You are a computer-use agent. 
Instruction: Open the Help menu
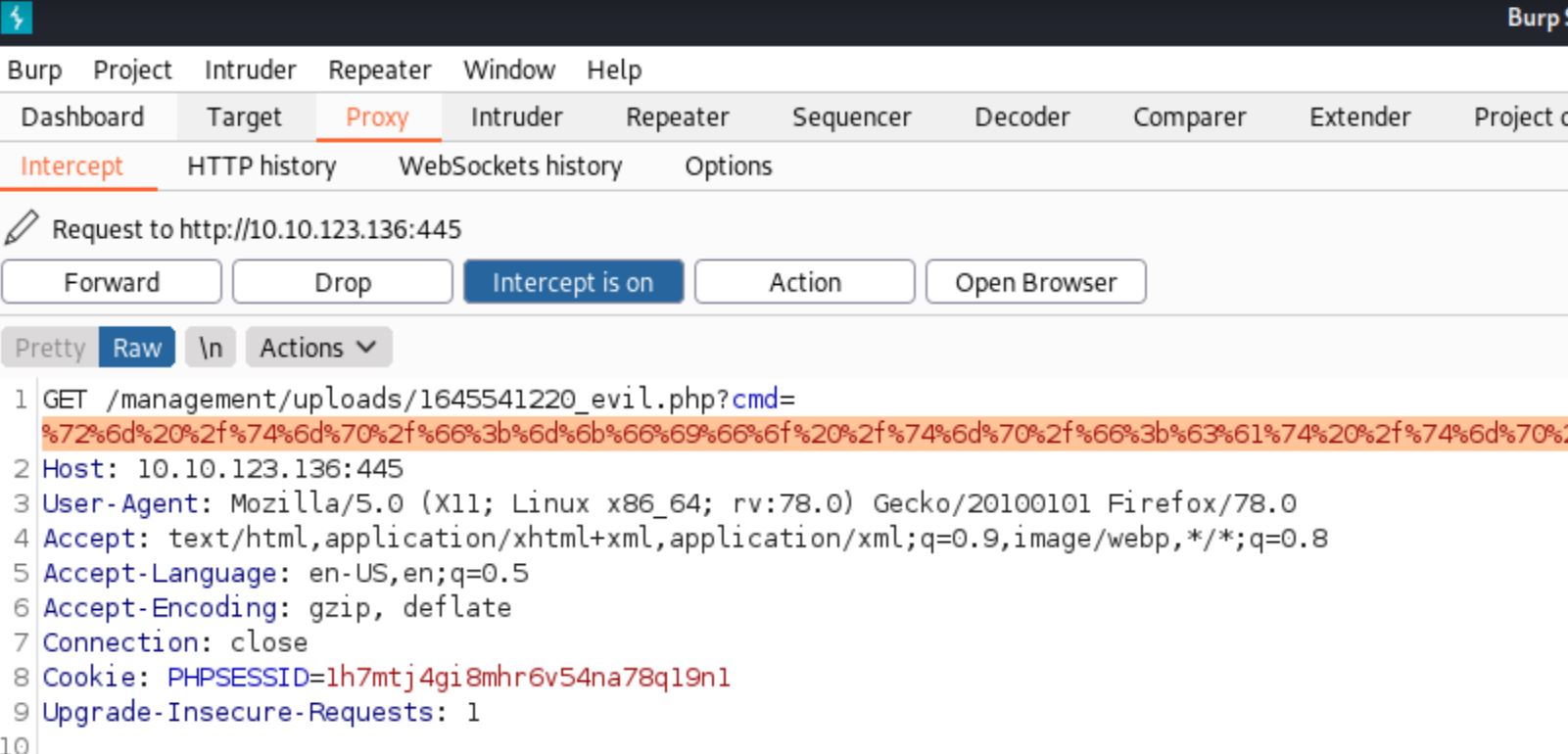[614, 71]
